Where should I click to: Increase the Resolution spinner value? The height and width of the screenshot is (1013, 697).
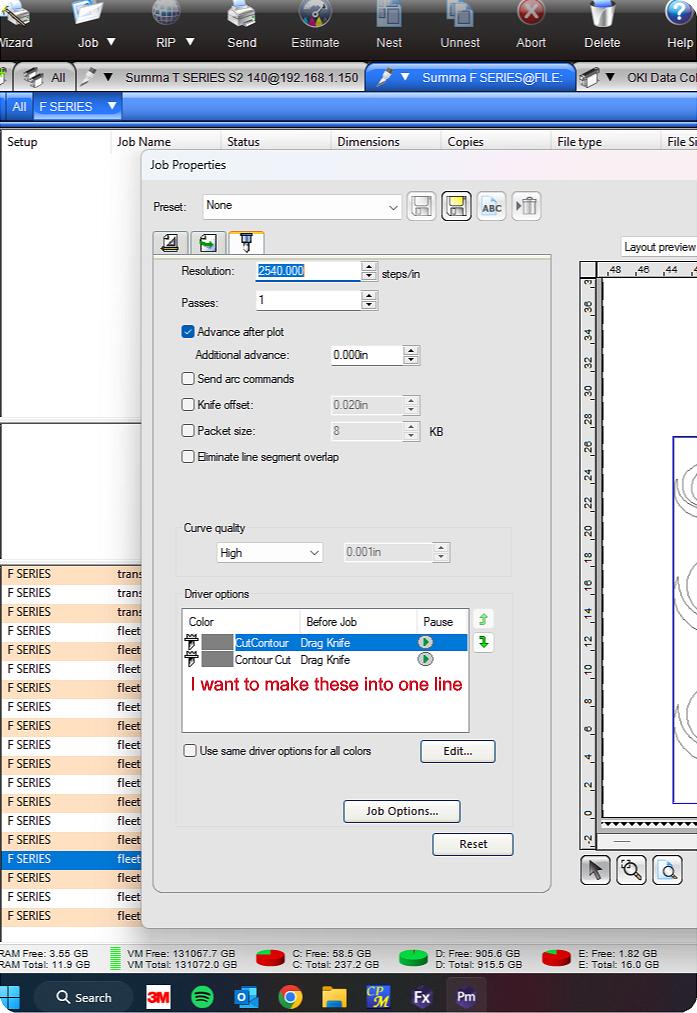[x=369, y=266]
